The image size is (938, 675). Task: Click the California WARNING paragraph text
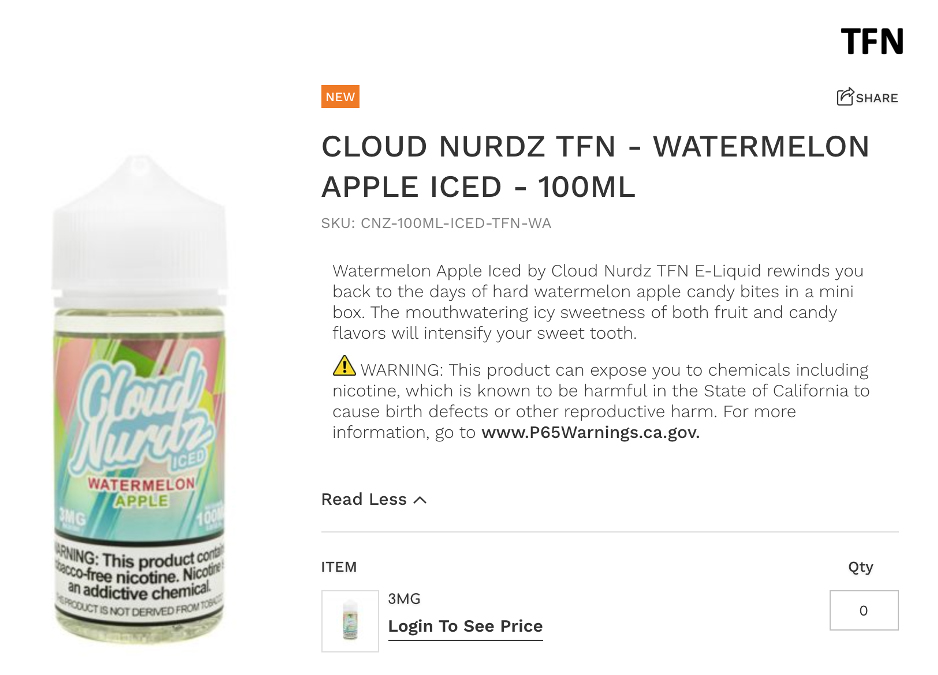click(x=601, y=401)
